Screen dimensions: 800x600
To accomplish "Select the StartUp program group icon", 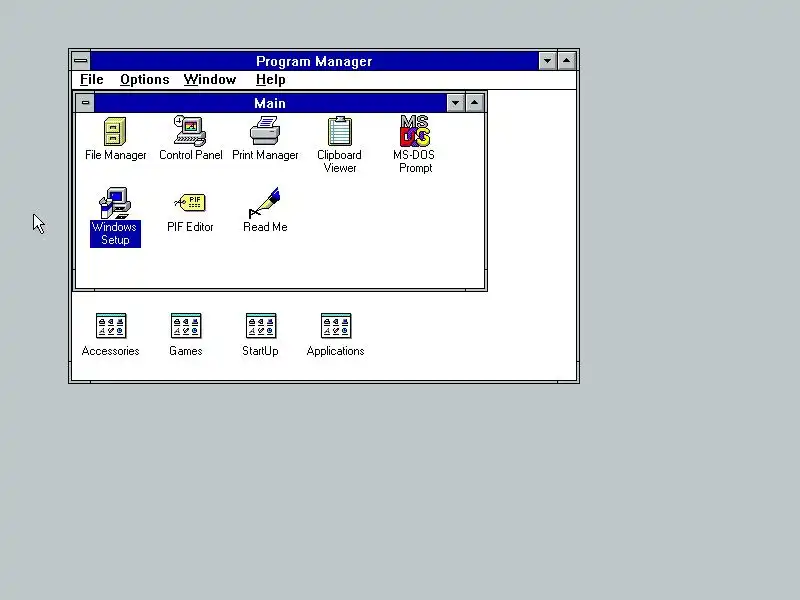I will tap(261, 326).
